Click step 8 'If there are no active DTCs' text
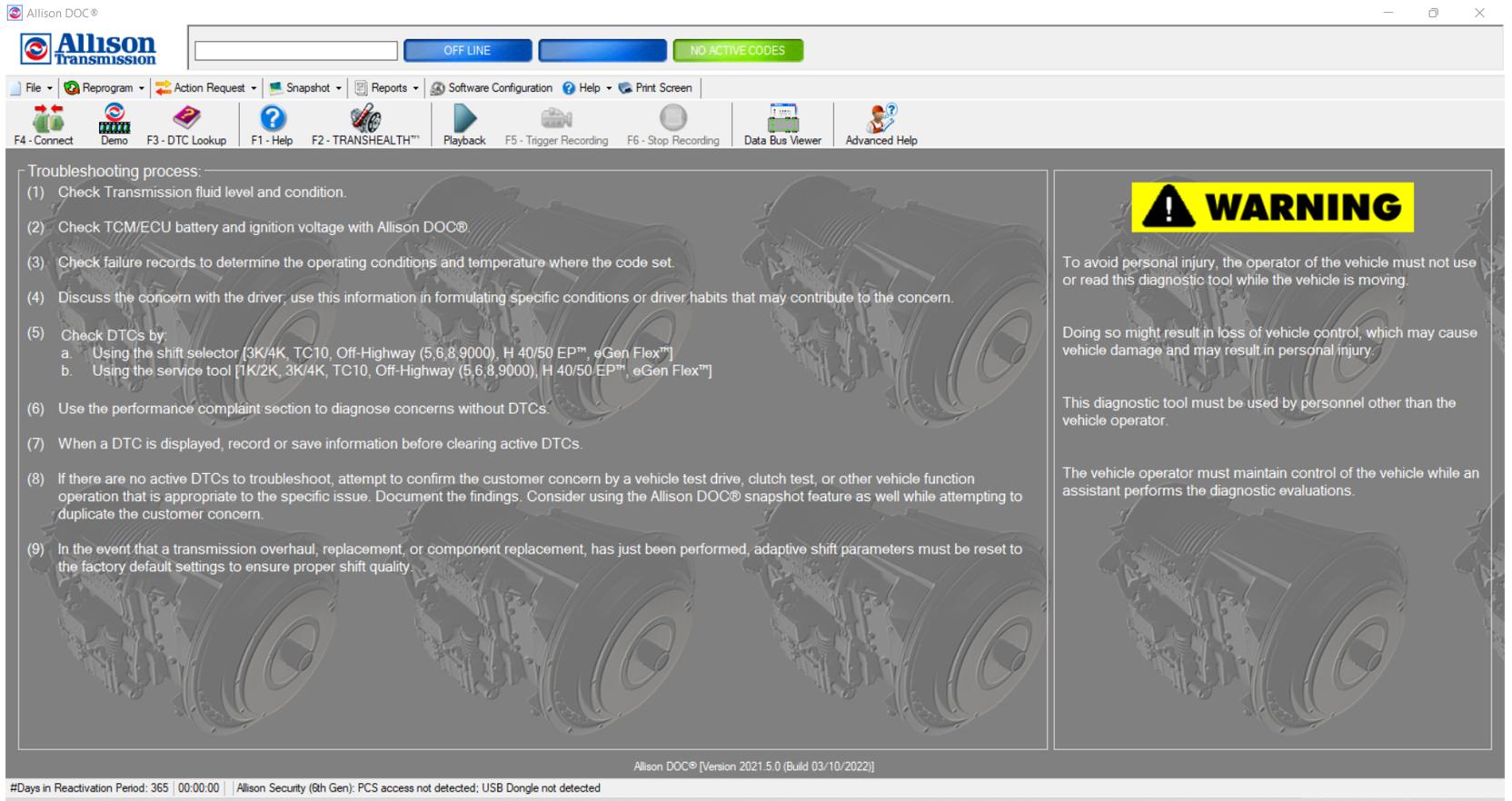 click(x=540, y=496)
